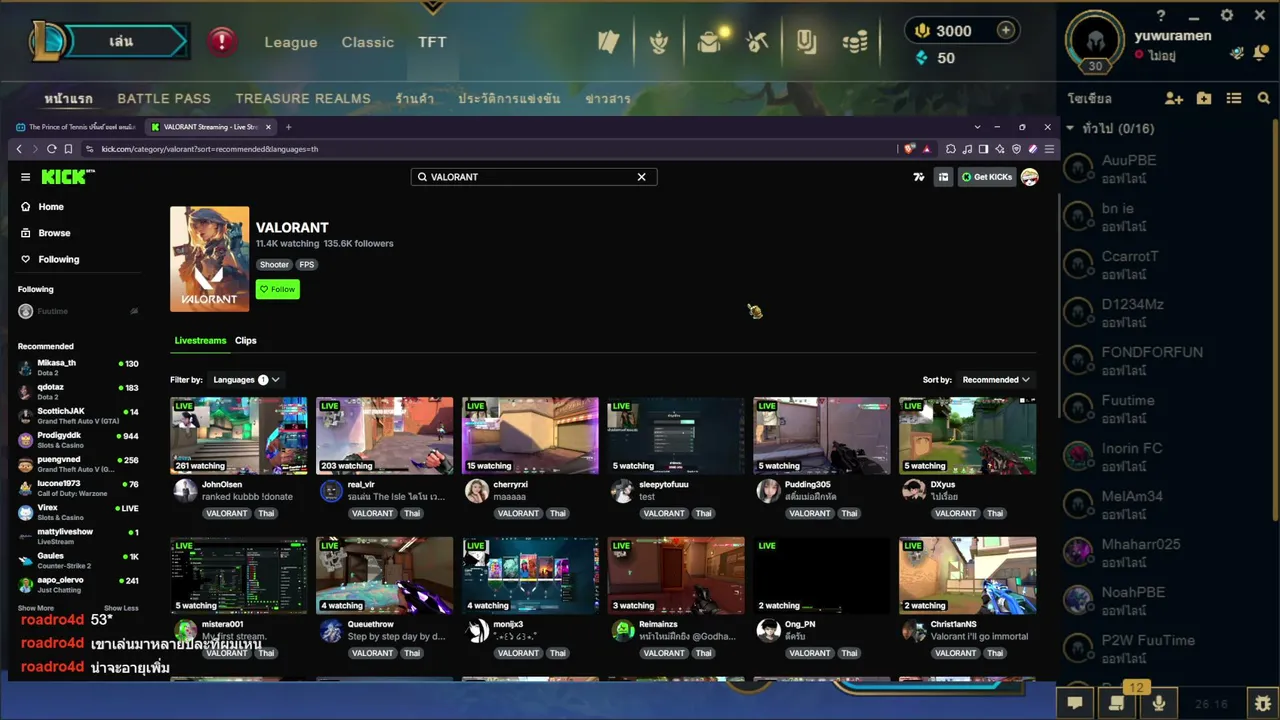This screenshot has height=720, width=1280.
Task: Search friends in League social panel
Action: [x=1264, y=98]
